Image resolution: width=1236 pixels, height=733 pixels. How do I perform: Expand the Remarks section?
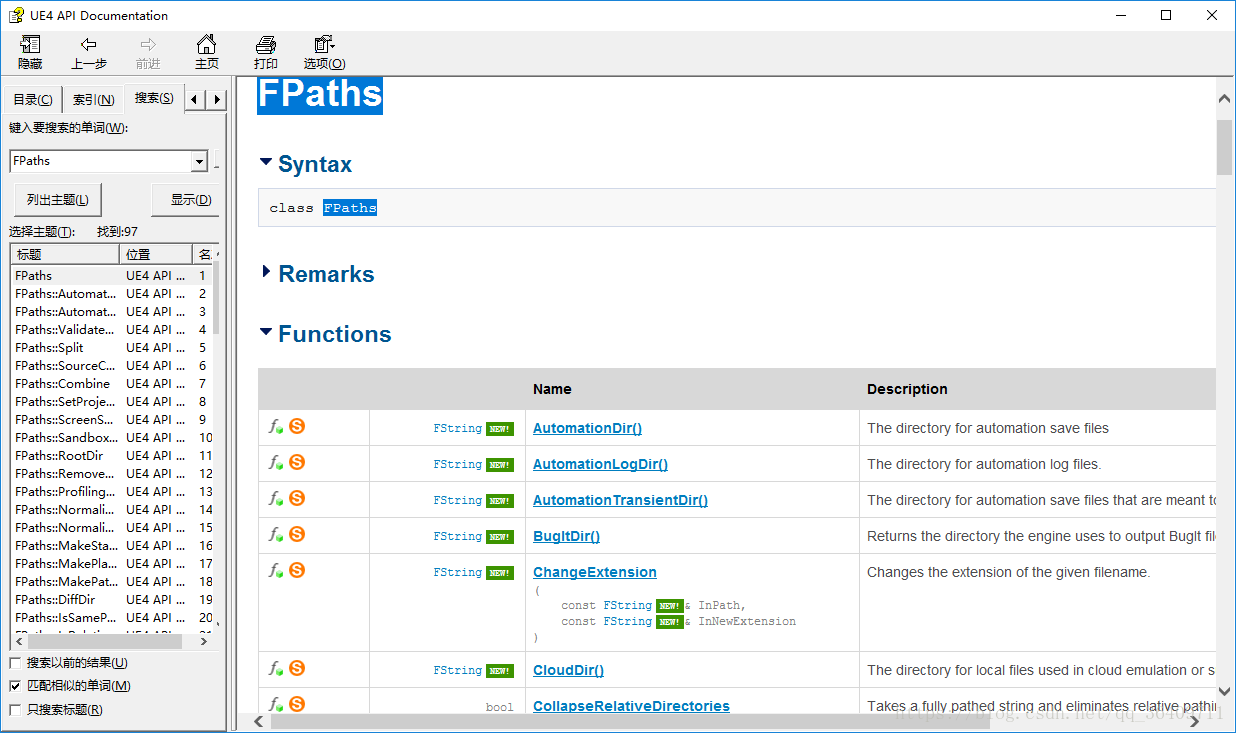coord(266,272)
